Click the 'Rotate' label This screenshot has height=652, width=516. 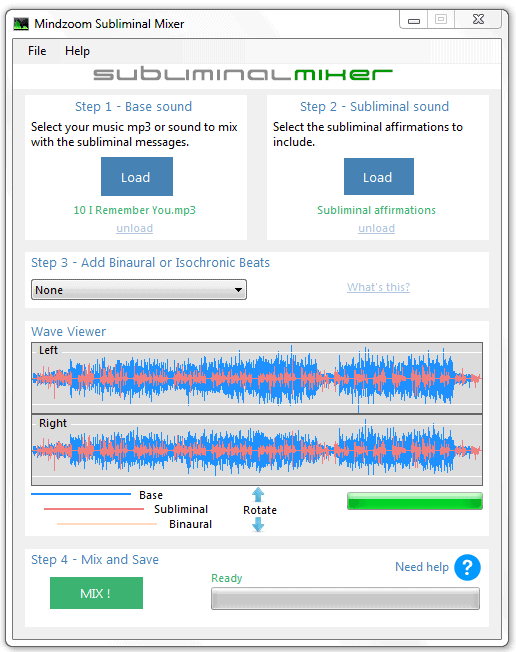point(260,510)
